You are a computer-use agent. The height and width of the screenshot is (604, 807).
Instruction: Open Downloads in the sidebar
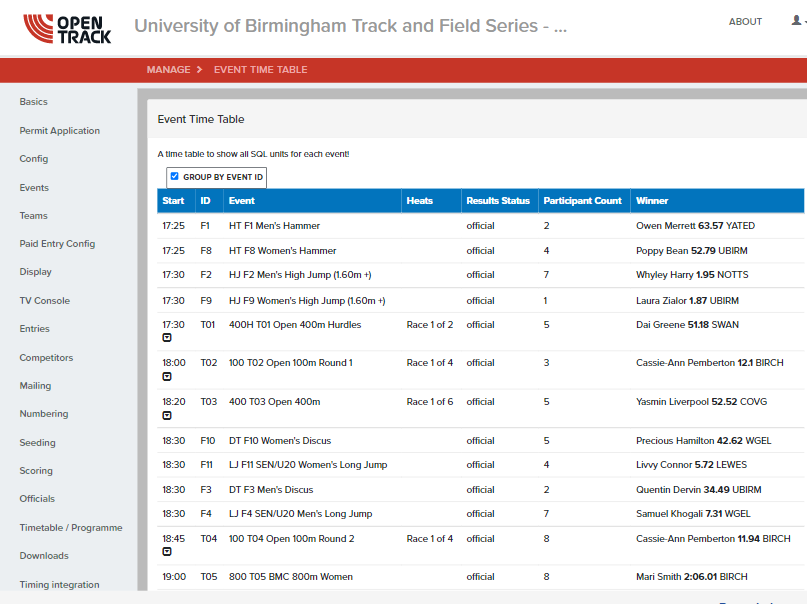pyautogui.click(x=44, y=556)
